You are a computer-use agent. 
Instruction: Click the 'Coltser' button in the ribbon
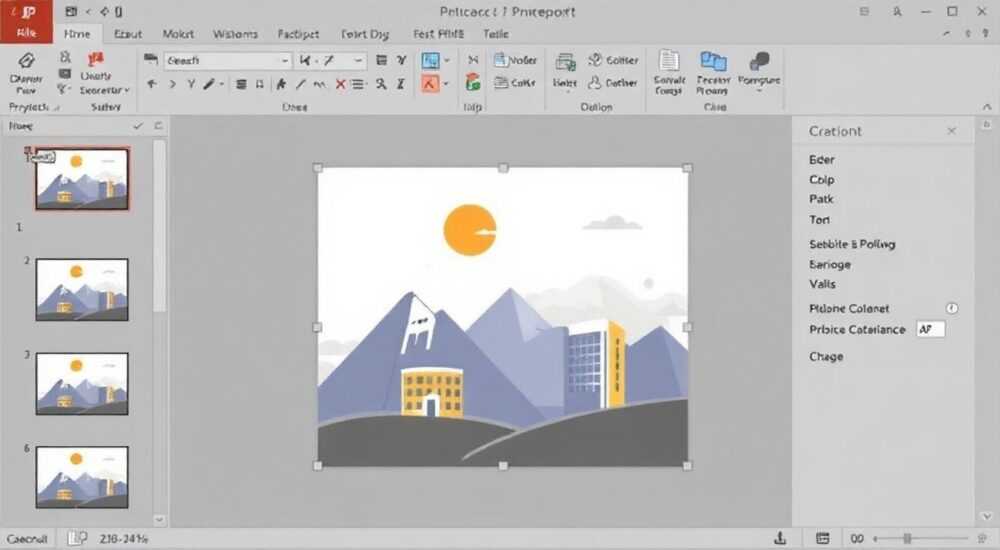pyautogui.click(x=613, y=60)
